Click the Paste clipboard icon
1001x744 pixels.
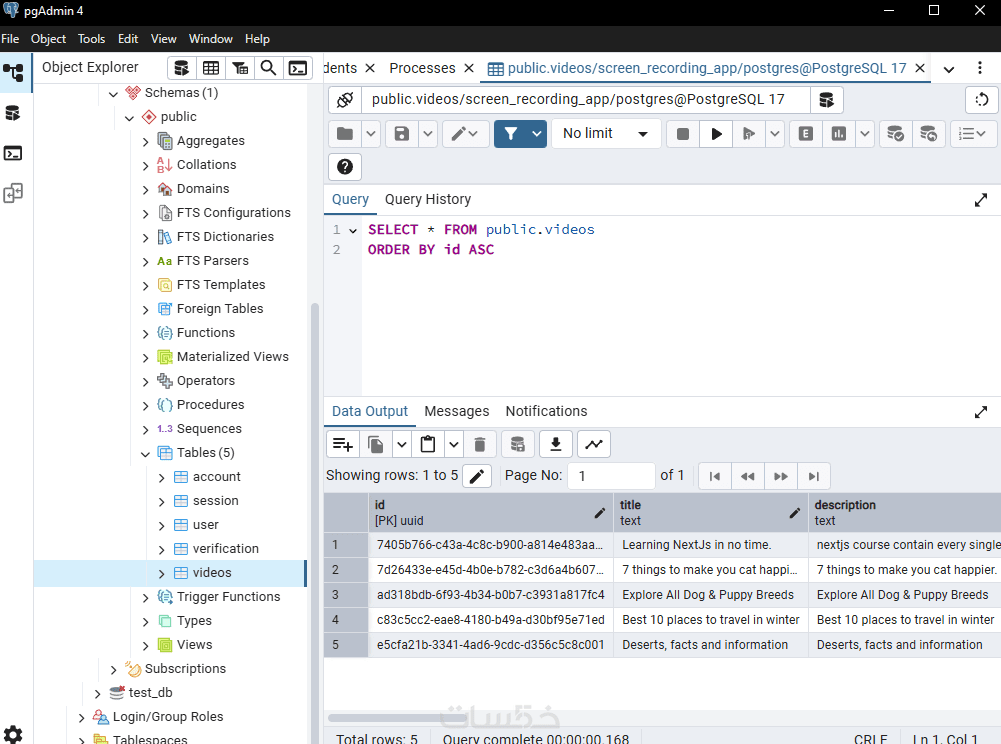[x=428, y=444]
